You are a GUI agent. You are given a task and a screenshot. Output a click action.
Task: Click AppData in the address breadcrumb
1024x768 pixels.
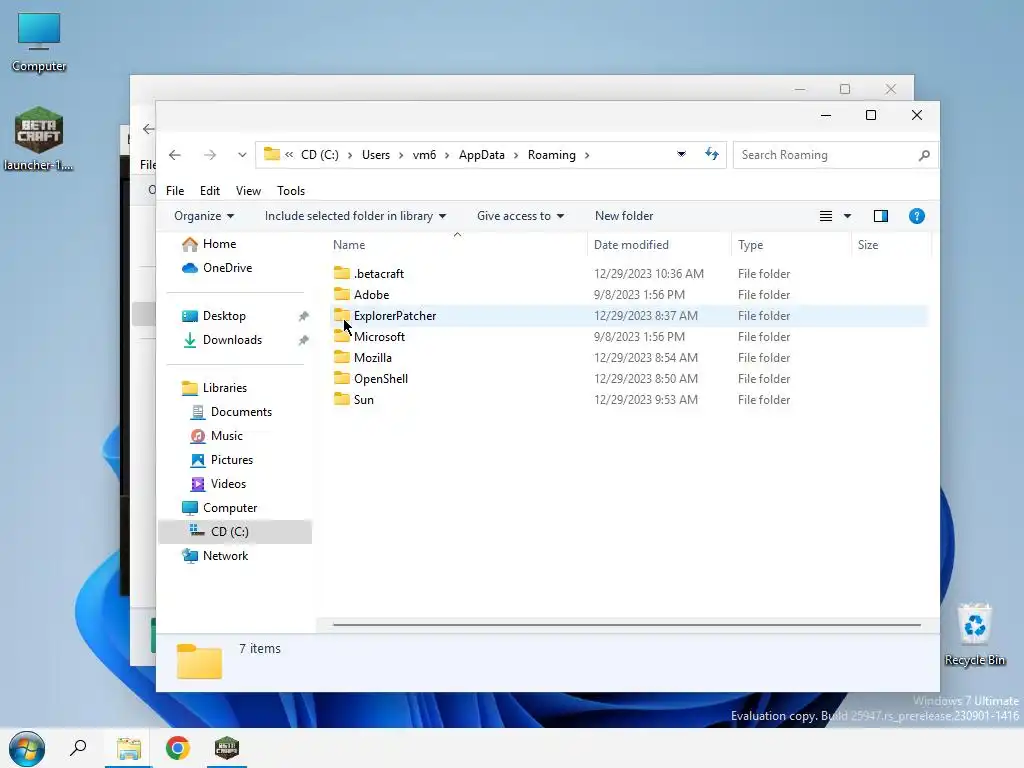click(x=481, y=155)
